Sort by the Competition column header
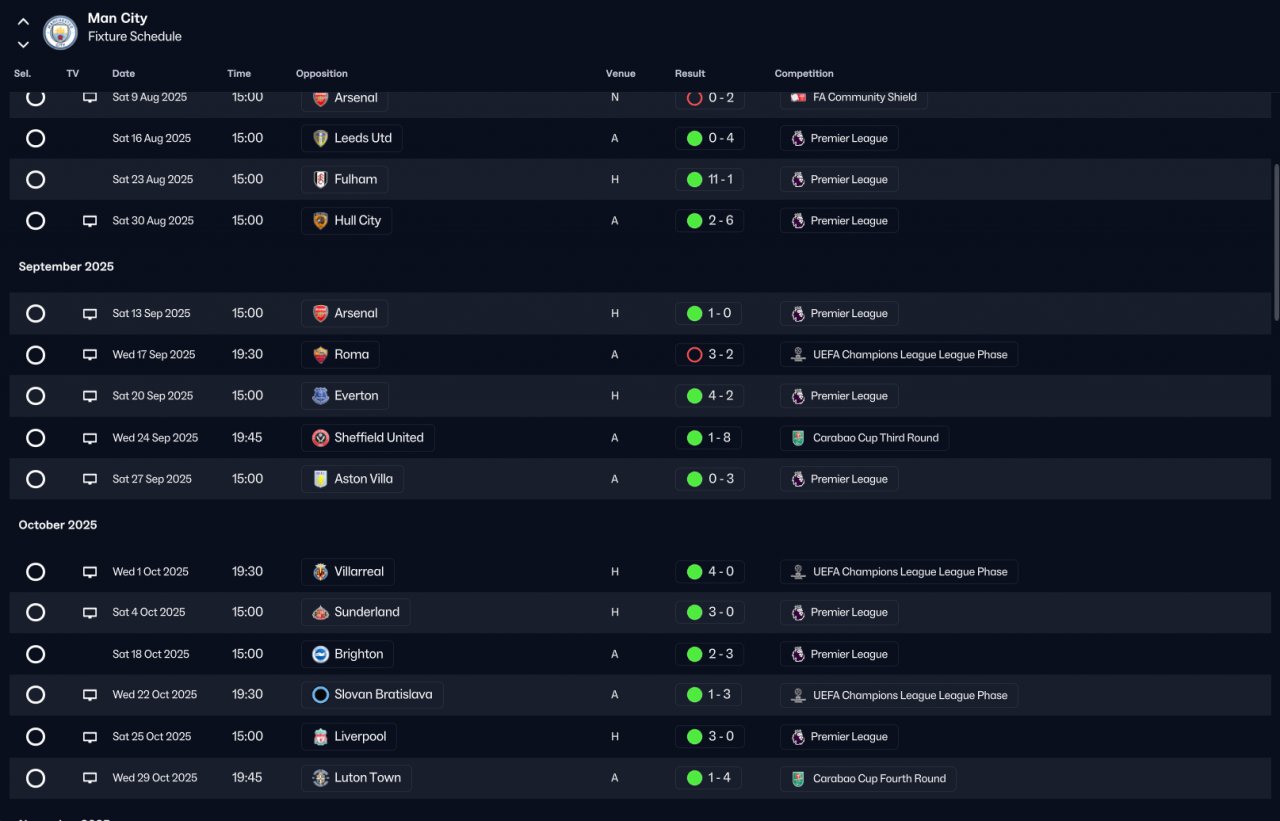Image resolution: width=1280 pixels, height=821 pixels. pos(804,74)
